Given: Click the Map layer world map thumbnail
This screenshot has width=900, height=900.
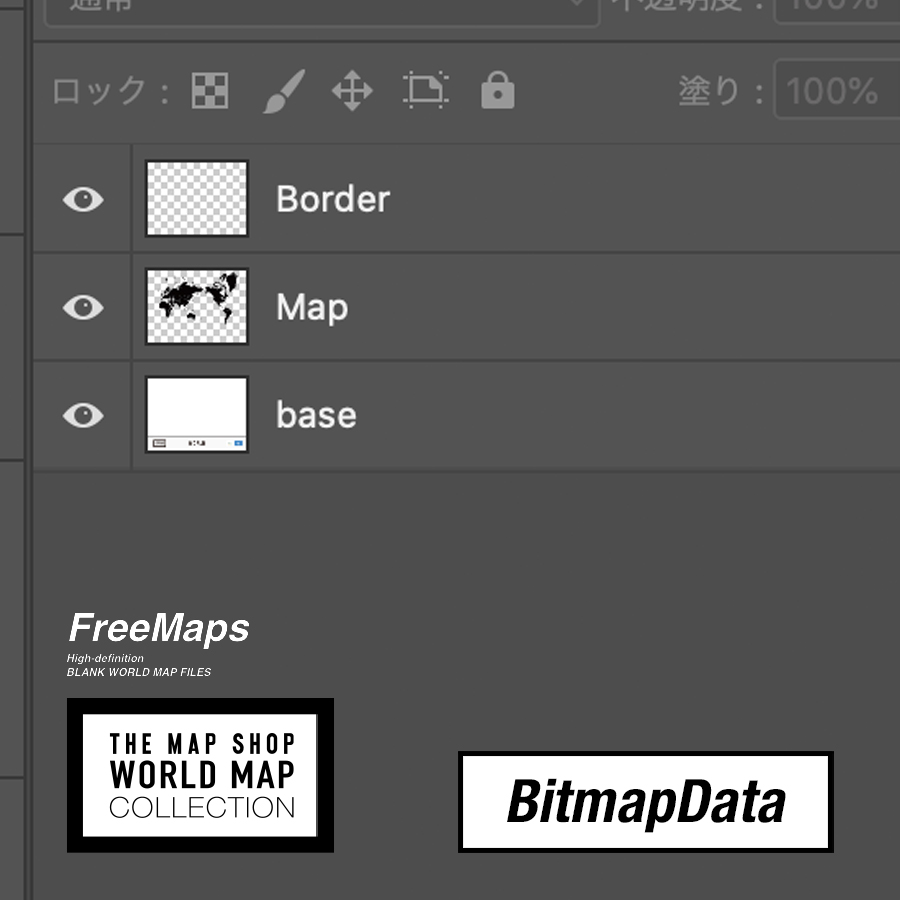Looking at the screenshot, I should coord(197,307).
